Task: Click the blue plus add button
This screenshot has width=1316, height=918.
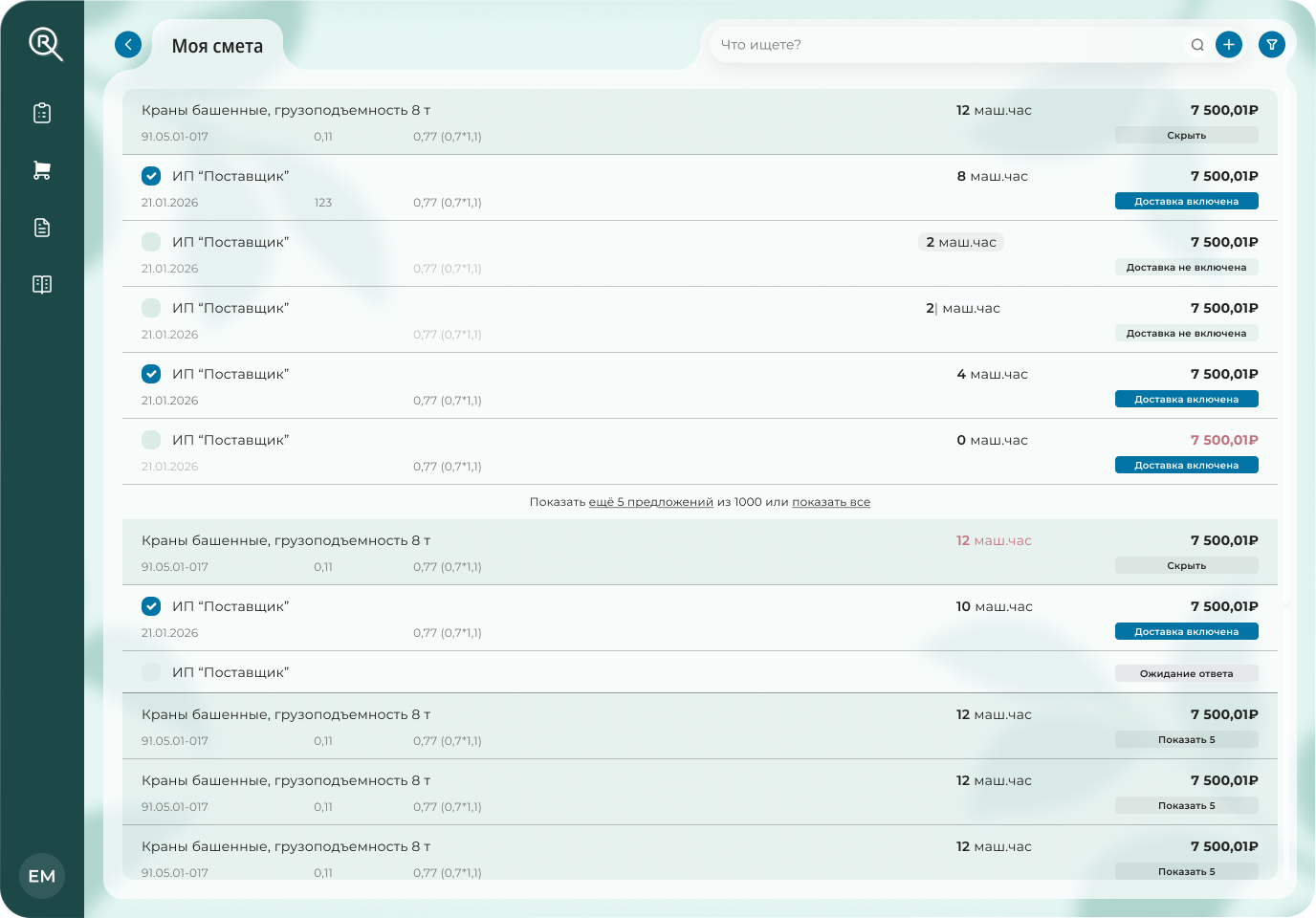Action: pyautogui.click(x=1229, y=45)
